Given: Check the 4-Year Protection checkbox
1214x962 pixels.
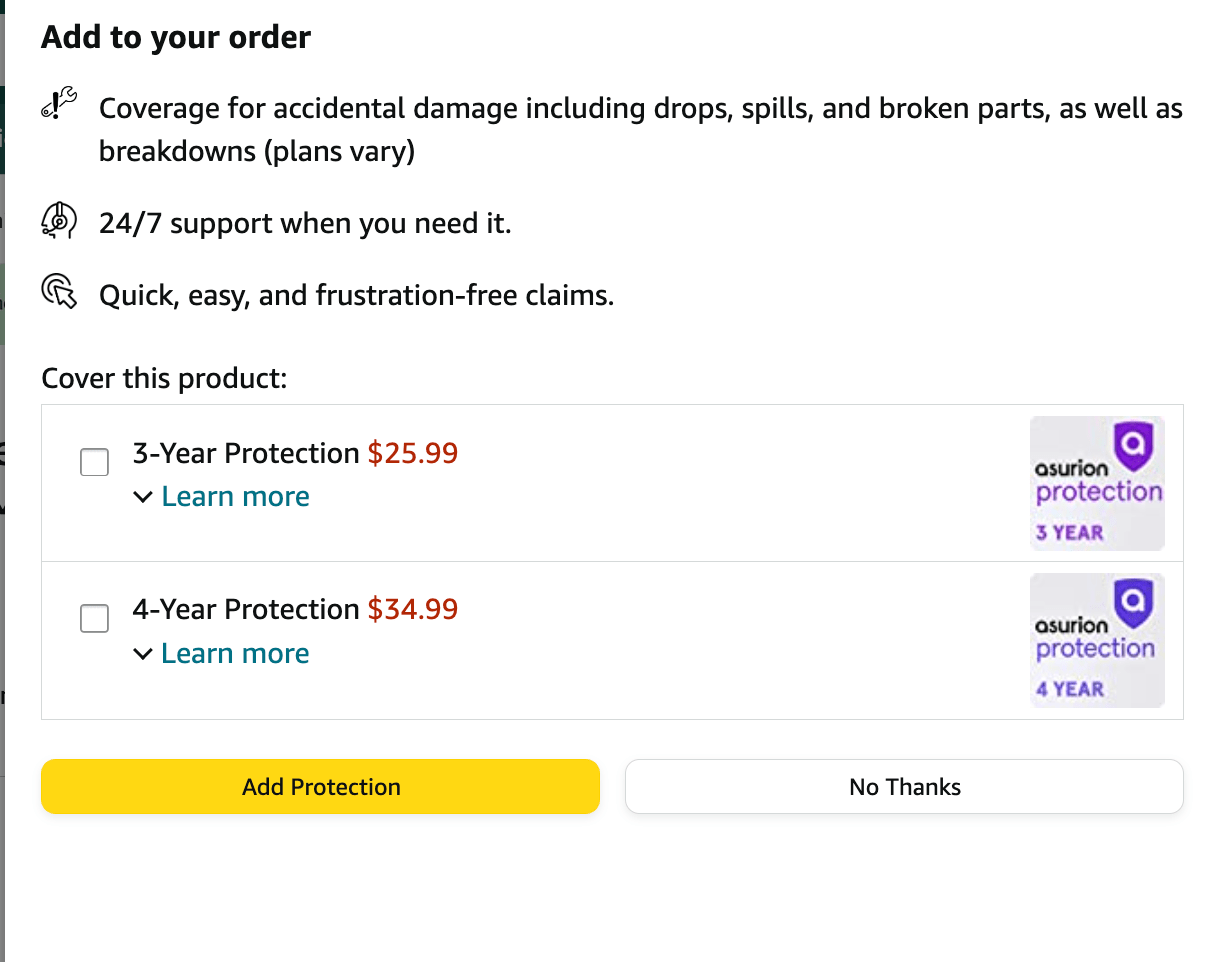Looking at the screenshot, I should [94, 618].
